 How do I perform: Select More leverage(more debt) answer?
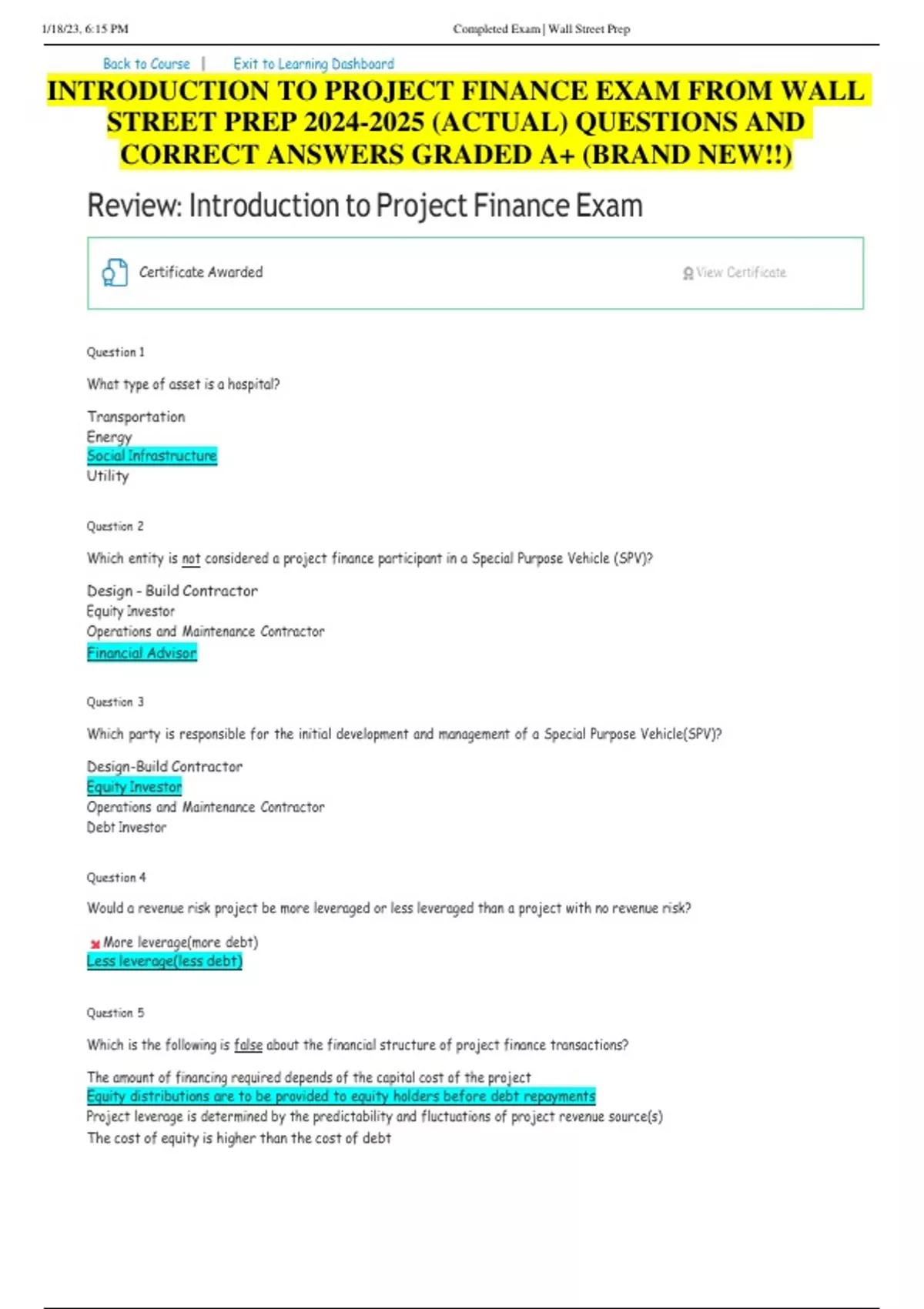point(180,942)
